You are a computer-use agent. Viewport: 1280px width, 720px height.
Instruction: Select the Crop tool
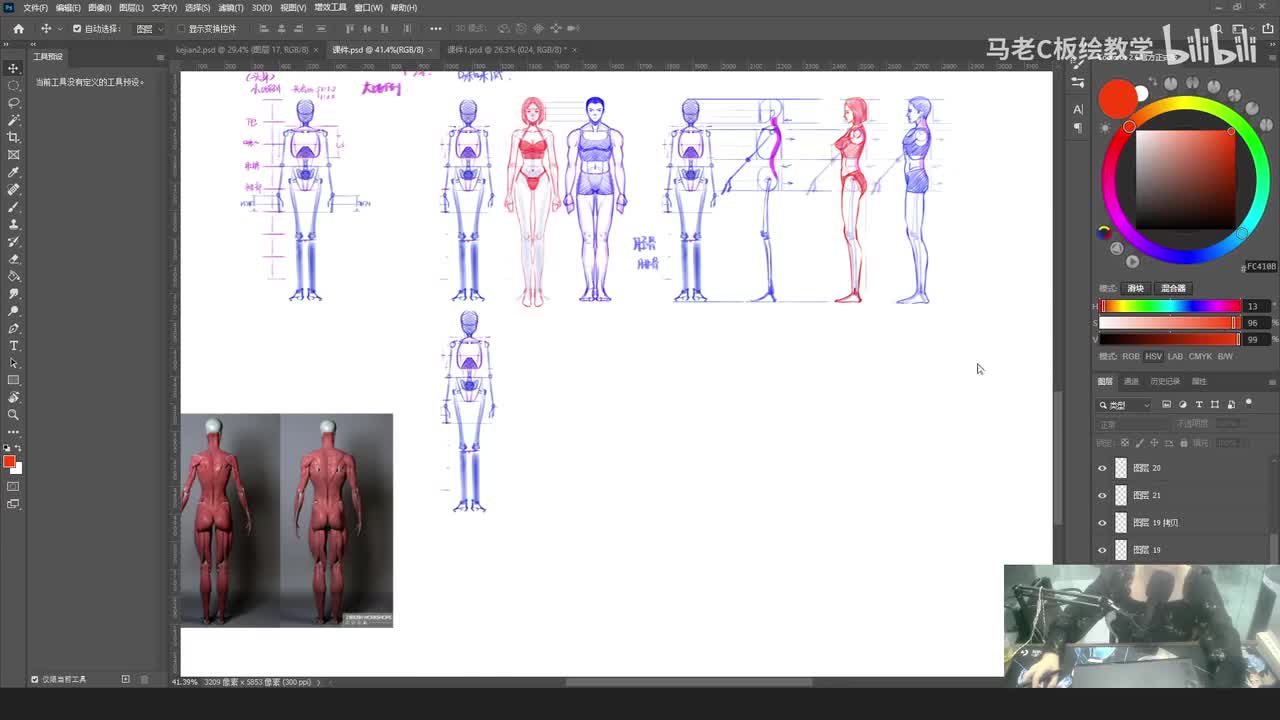[x=13, y=137]
